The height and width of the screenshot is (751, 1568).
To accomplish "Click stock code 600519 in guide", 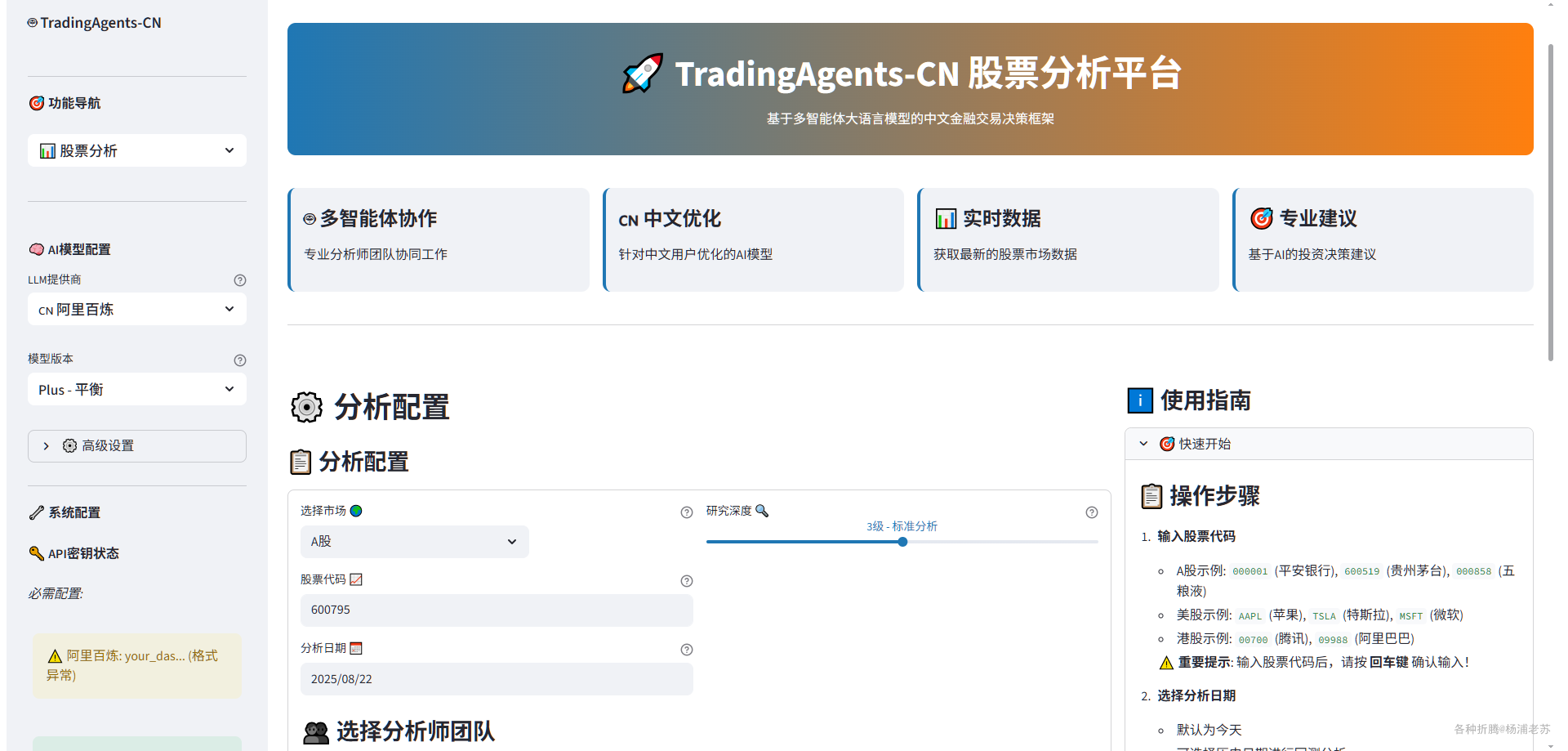I will pos(1361,572).
